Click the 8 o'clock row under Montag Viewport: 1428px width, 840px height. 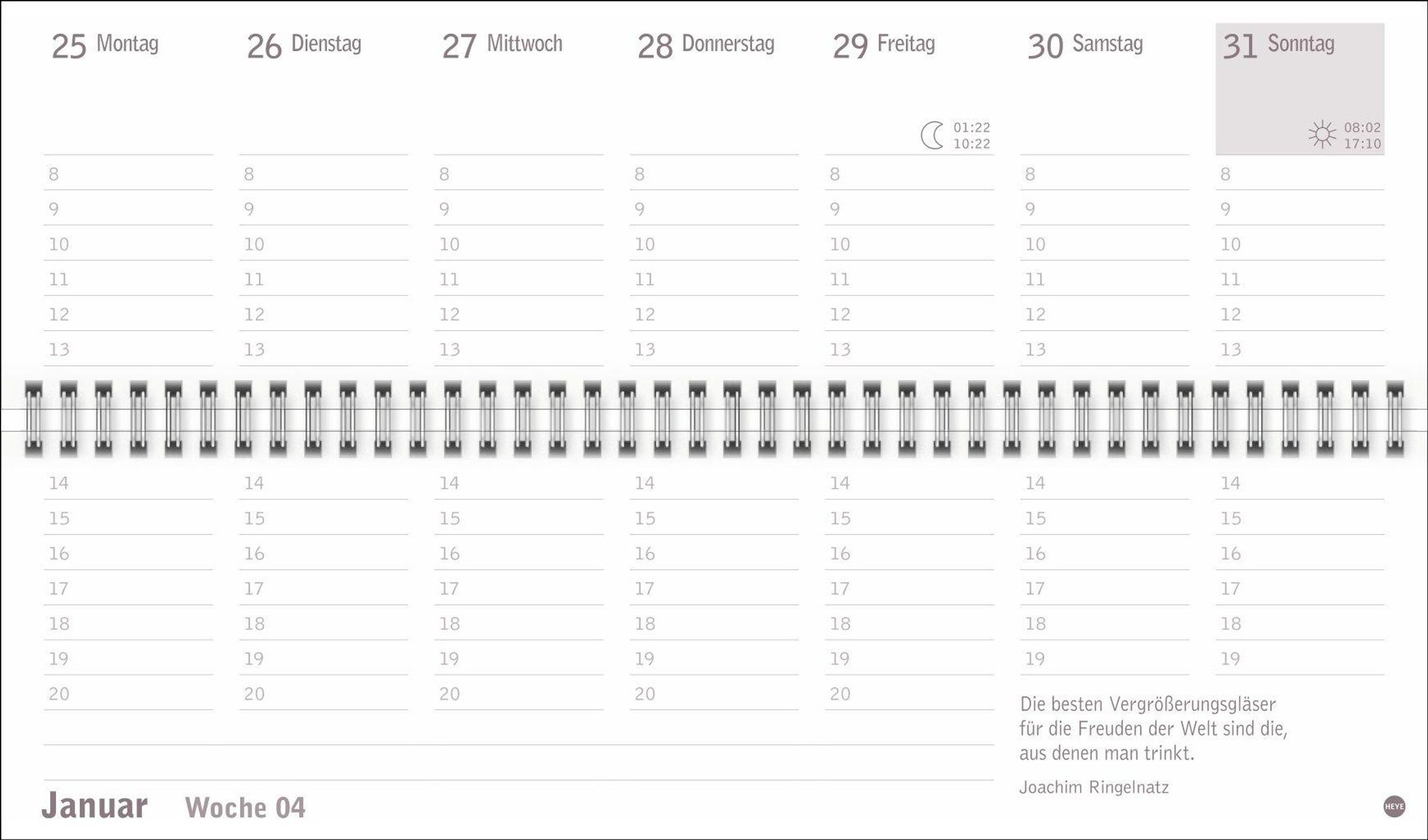click(128, 174)
